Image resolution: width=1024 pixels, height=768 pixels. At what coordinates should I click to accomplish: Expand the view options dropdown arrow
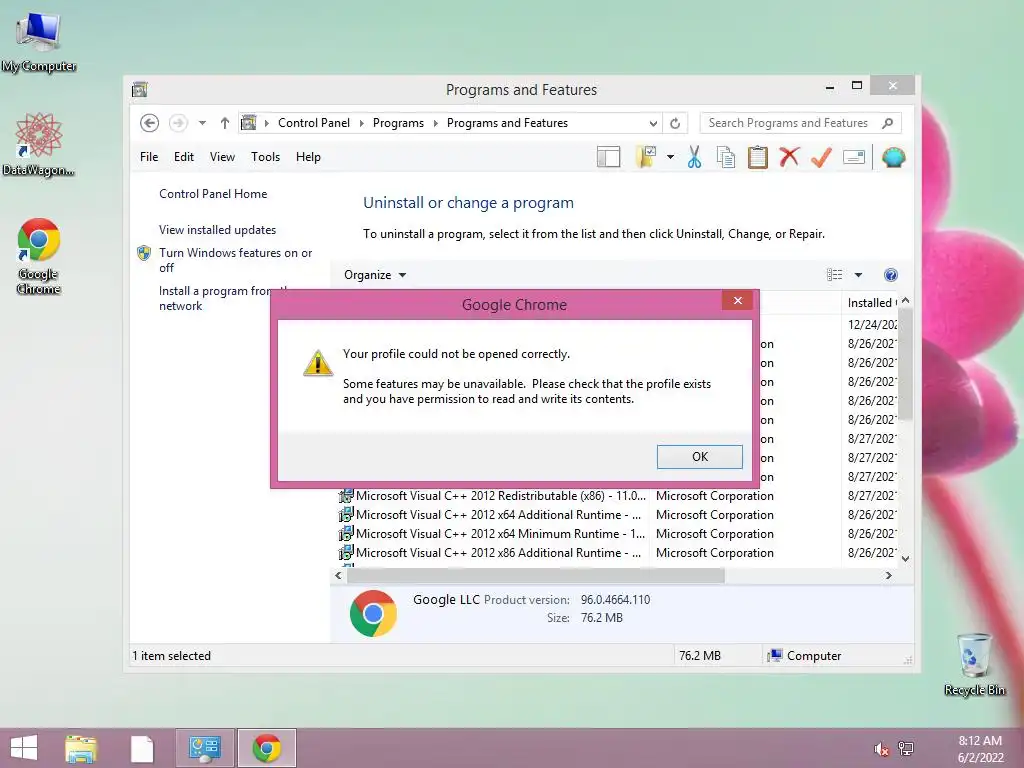pos(858,275)
